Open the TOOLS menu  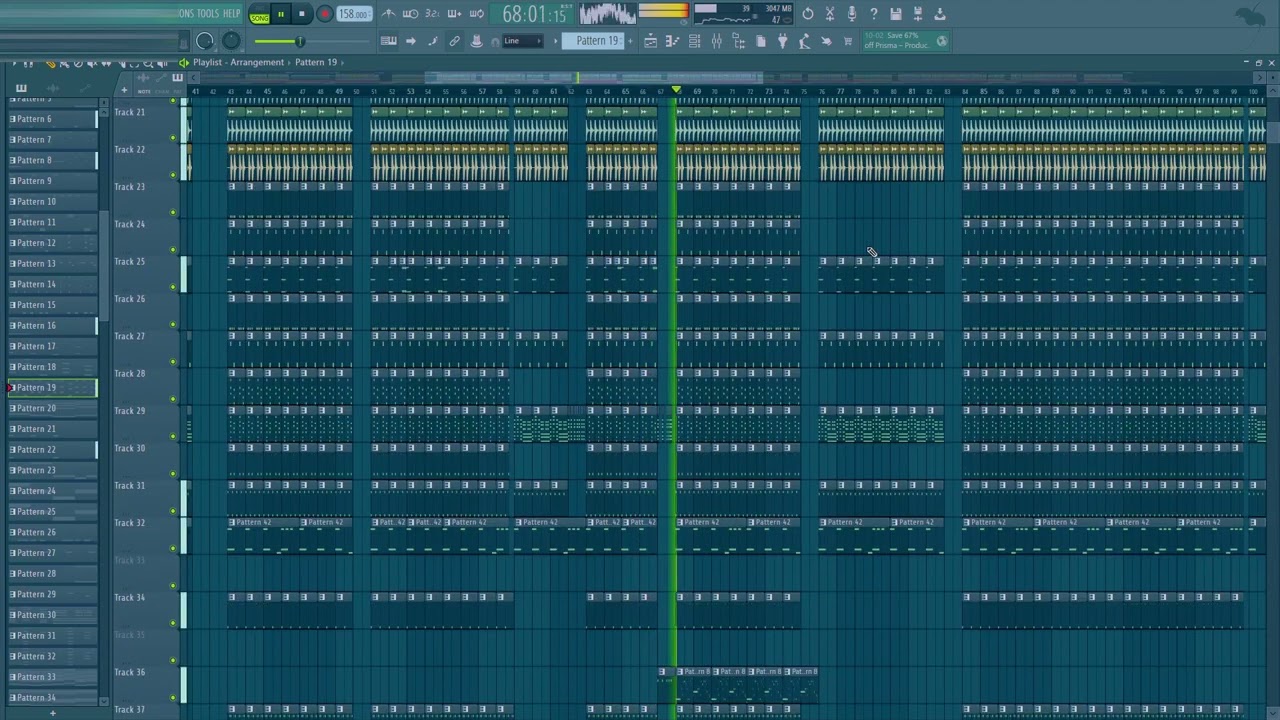208,14
